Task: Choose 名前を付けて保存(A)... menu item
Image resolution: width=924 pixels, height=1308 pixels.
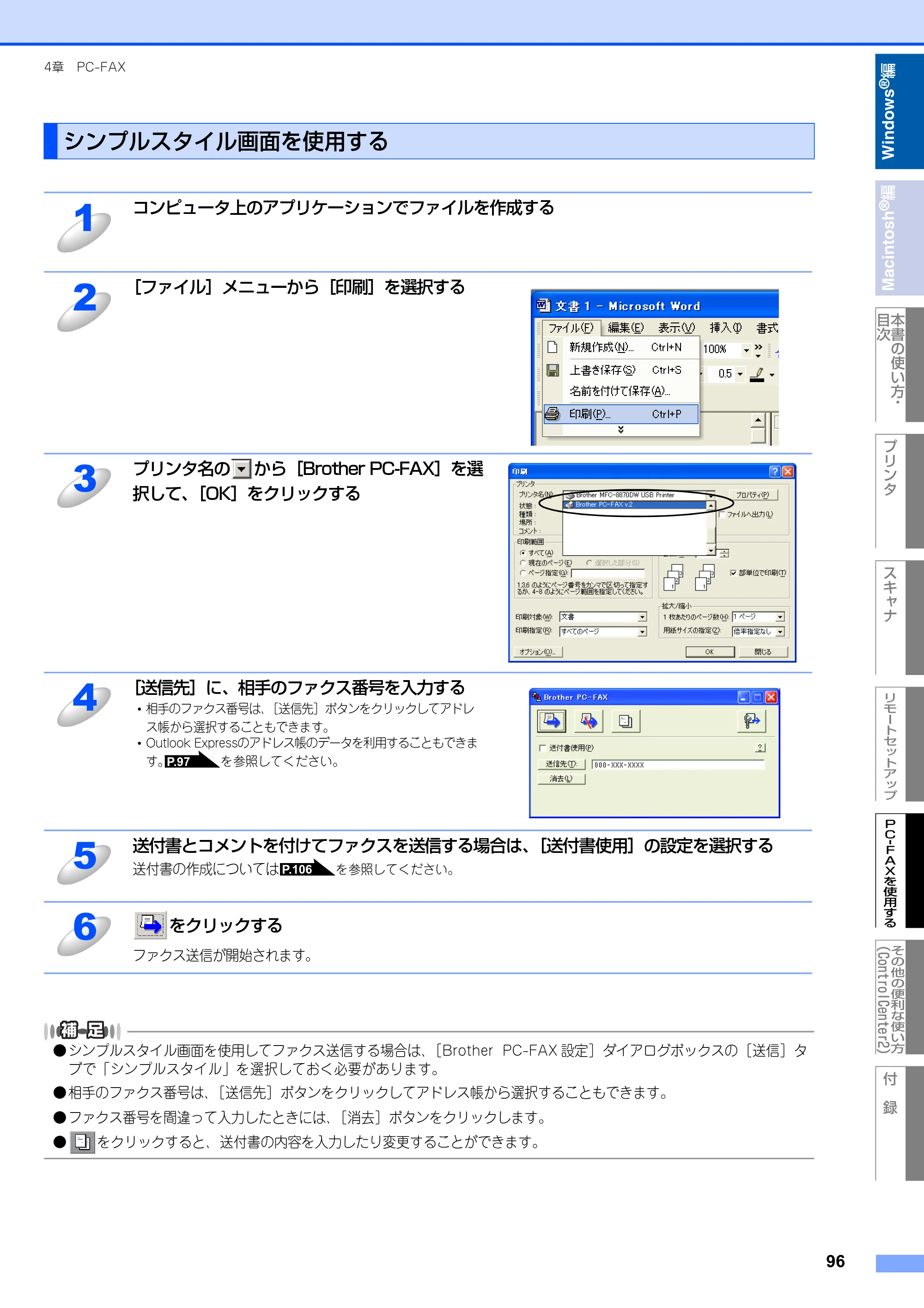Action: pos(621,391)
